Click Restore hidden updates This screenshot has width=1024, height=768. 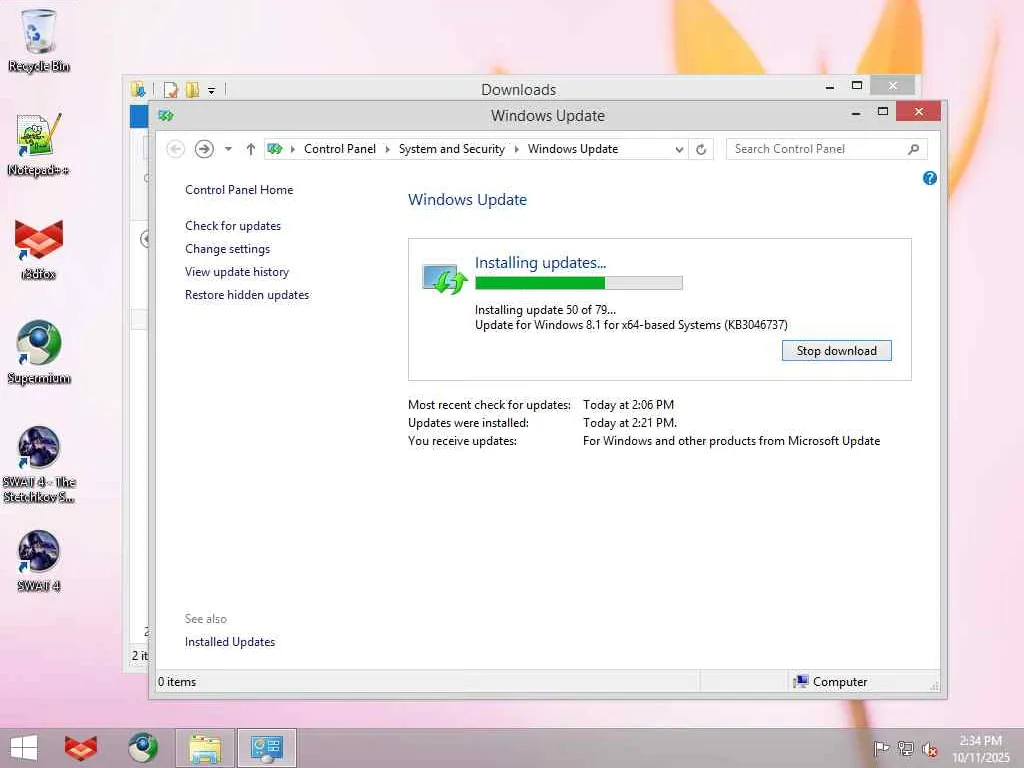pyautogui.click(x=247, y=295)
